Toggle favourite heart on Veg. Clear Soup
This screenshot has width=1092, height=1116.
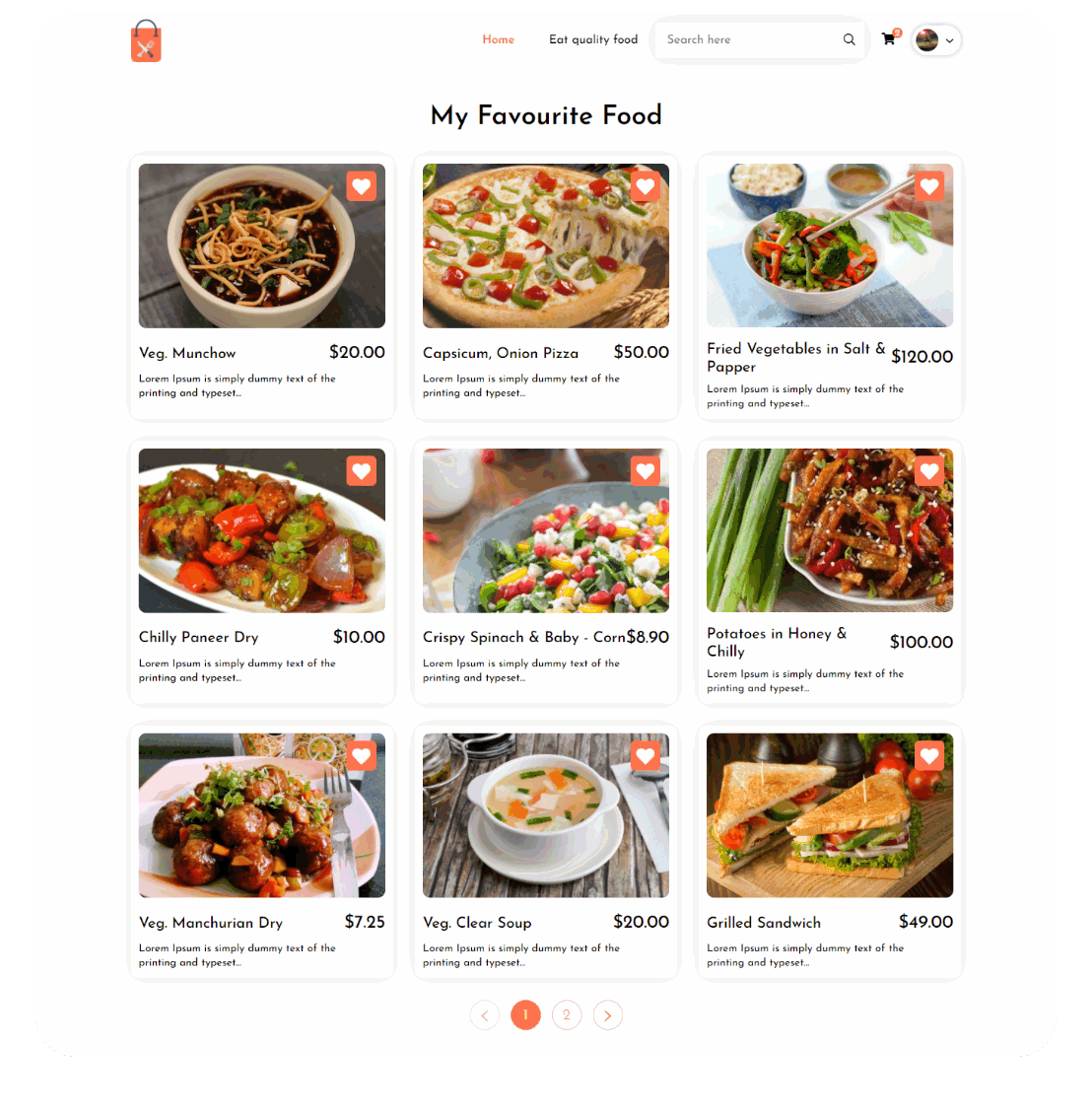(646, 756)
